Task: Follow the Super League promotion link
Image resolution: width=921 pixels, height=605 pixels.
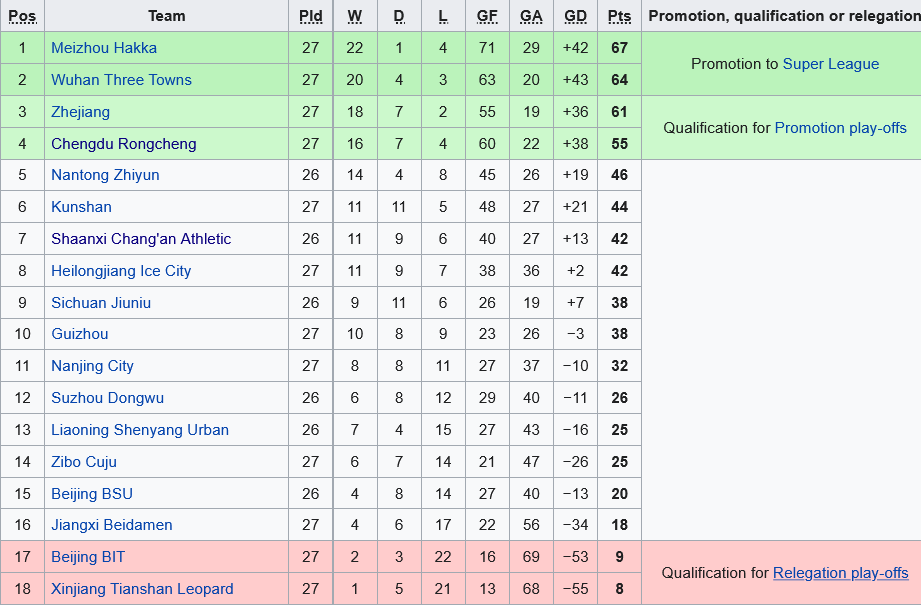Action: (x=830, y=64)
